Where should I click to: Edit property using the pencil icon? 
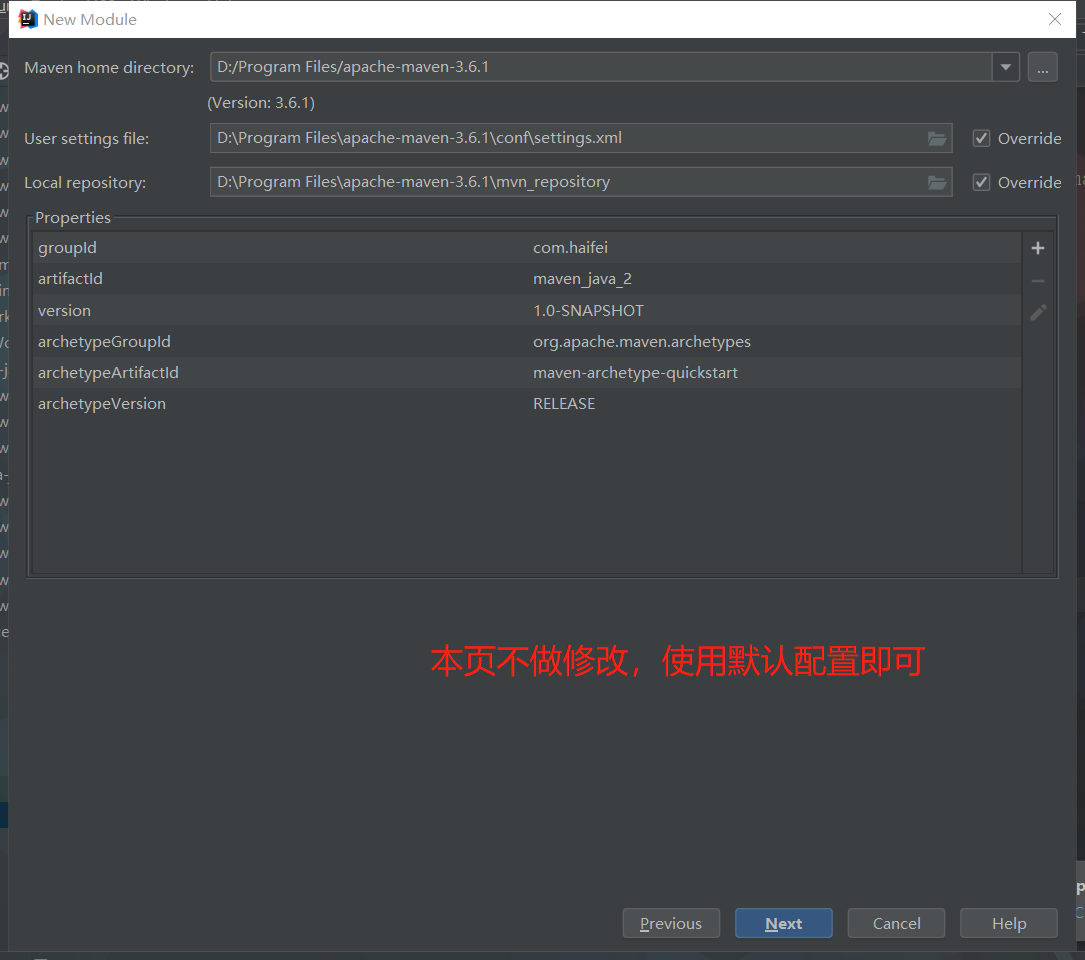click(x=1038, y=313)
